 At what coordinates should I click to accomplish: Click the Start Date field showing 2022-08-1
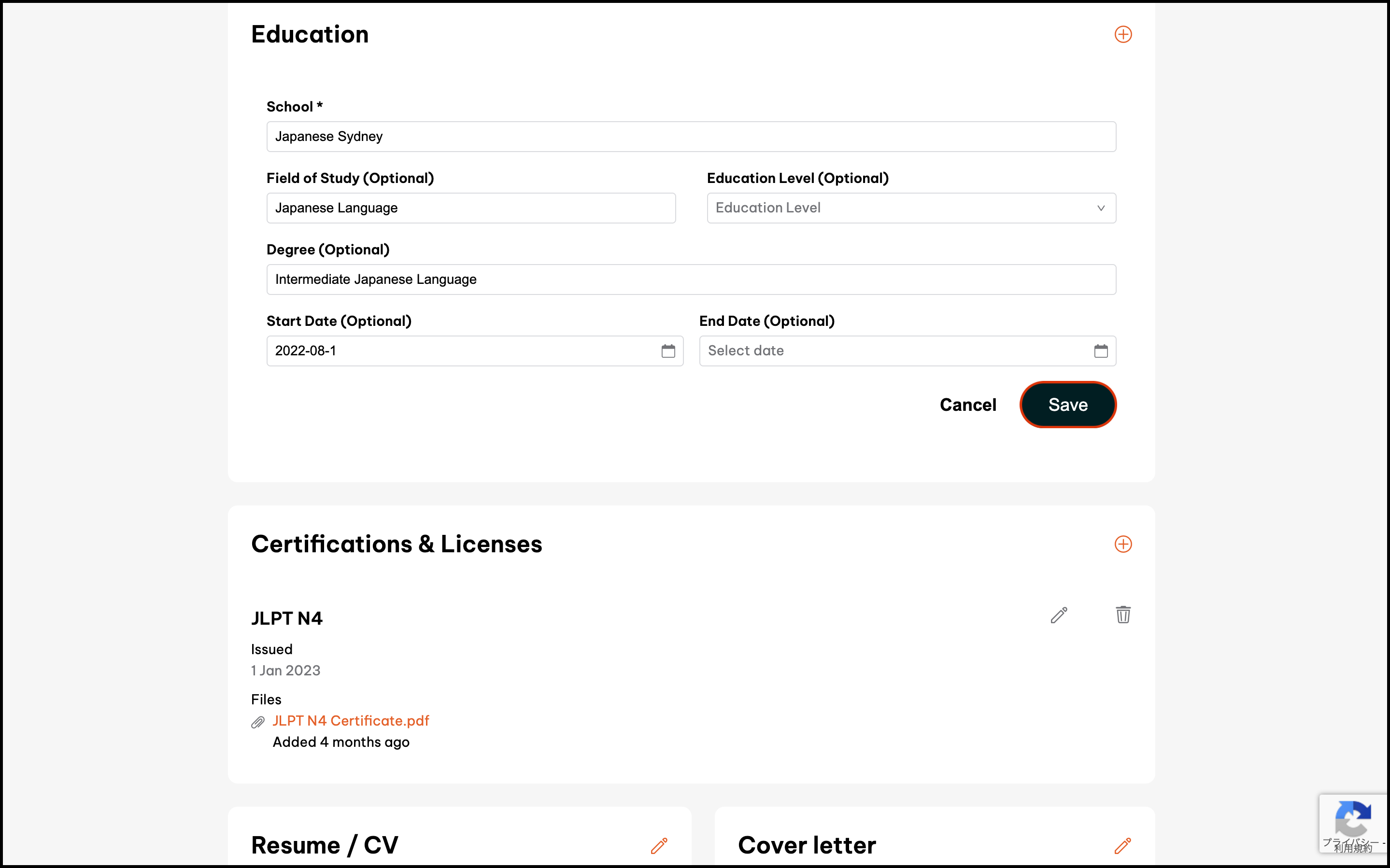click(459, 351)
